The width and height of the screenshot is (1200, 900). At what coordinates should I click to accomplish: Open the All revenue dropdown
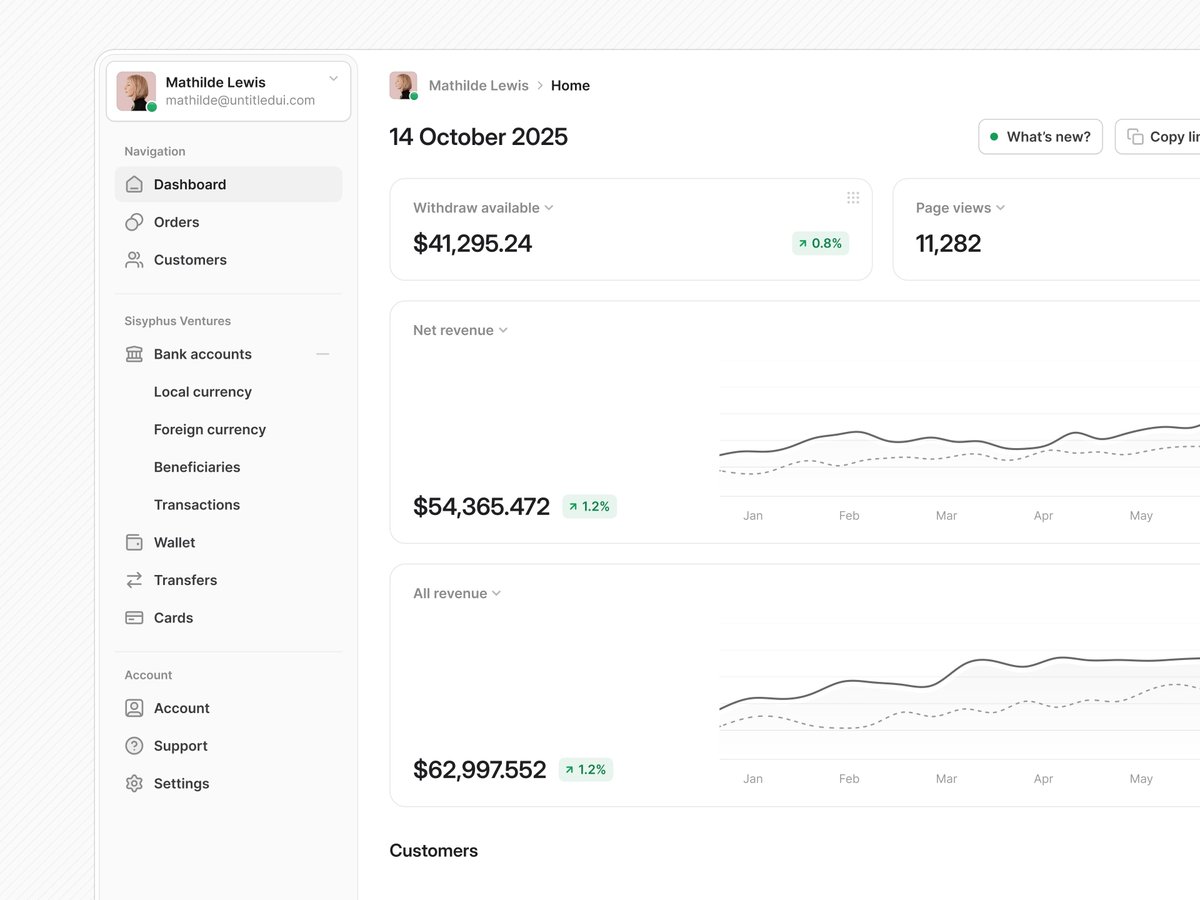coord(457,593)
